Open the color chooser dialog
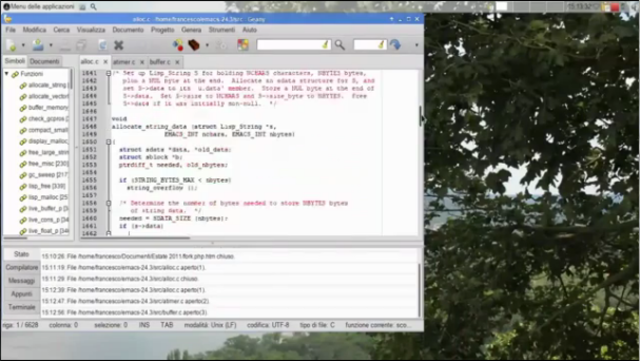Viewport: 640px width, 361px height. (x=243, y=45)
